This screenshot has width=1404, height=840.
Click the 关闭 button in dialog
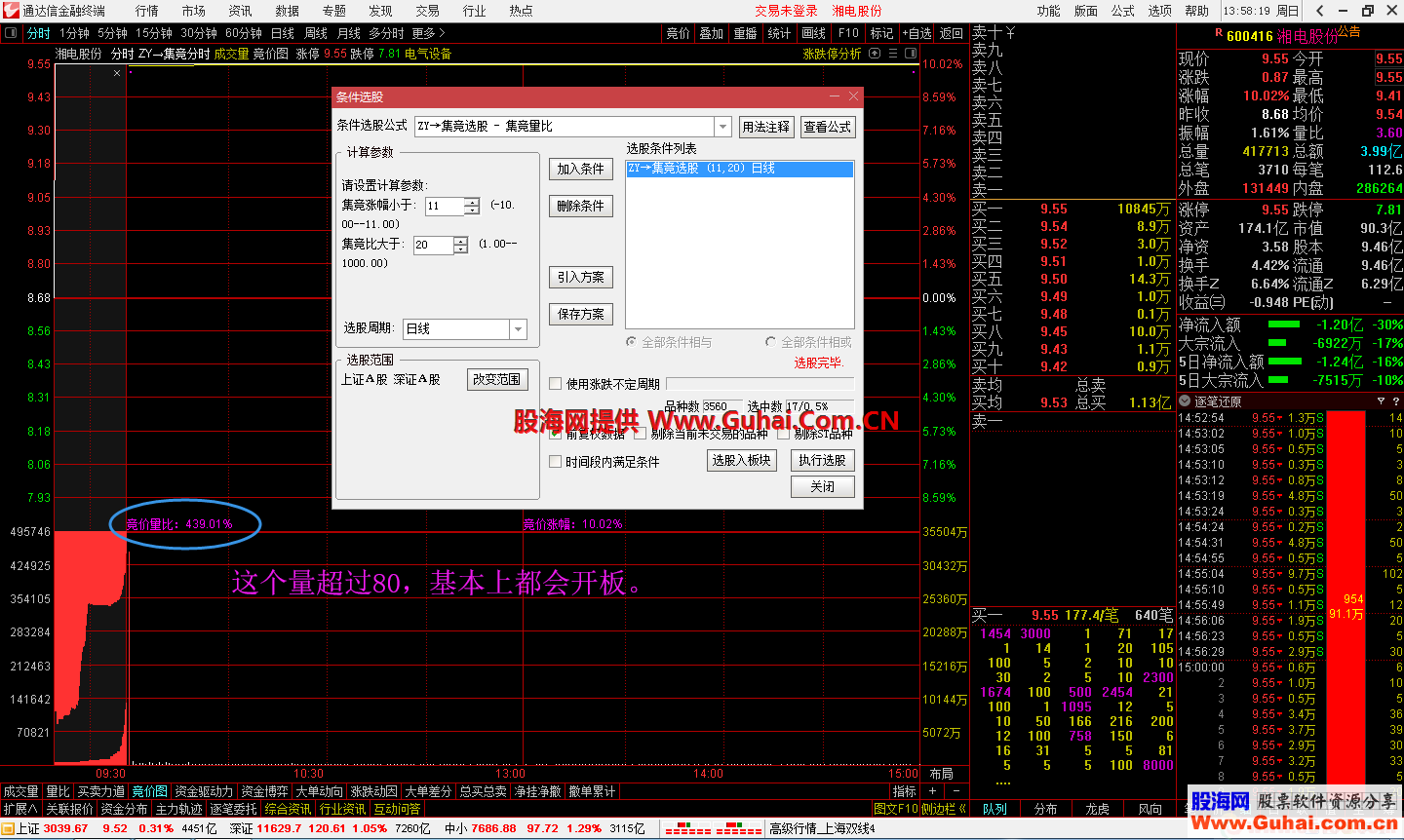[823, 486]
